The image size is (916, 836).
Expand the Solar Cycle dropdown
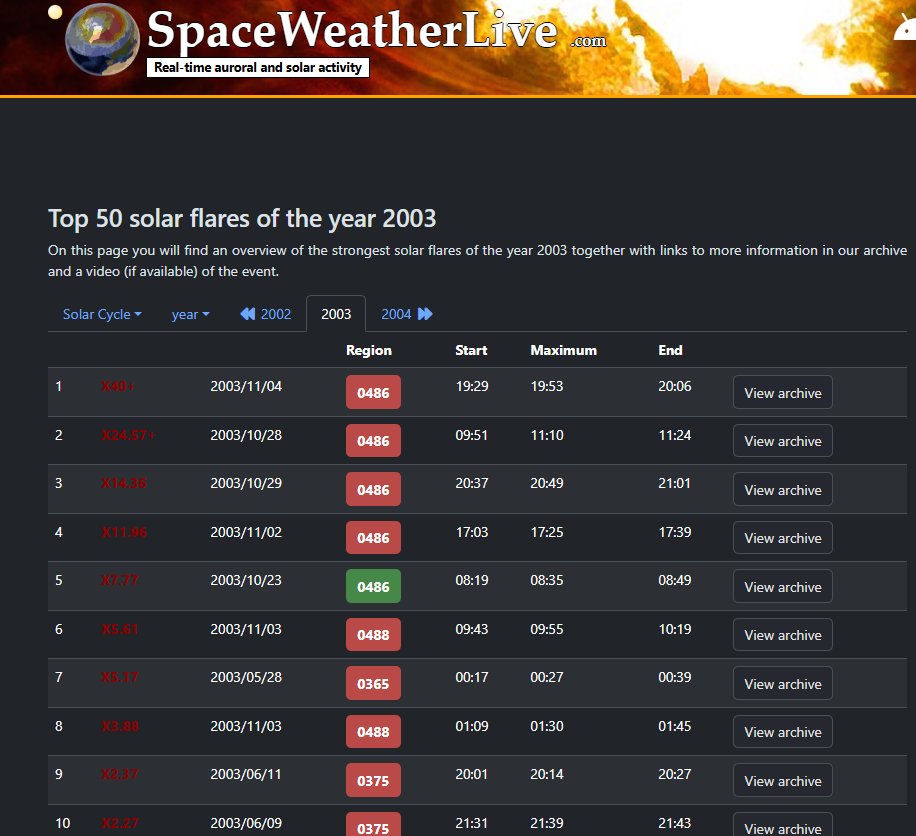tap(102, 314)
